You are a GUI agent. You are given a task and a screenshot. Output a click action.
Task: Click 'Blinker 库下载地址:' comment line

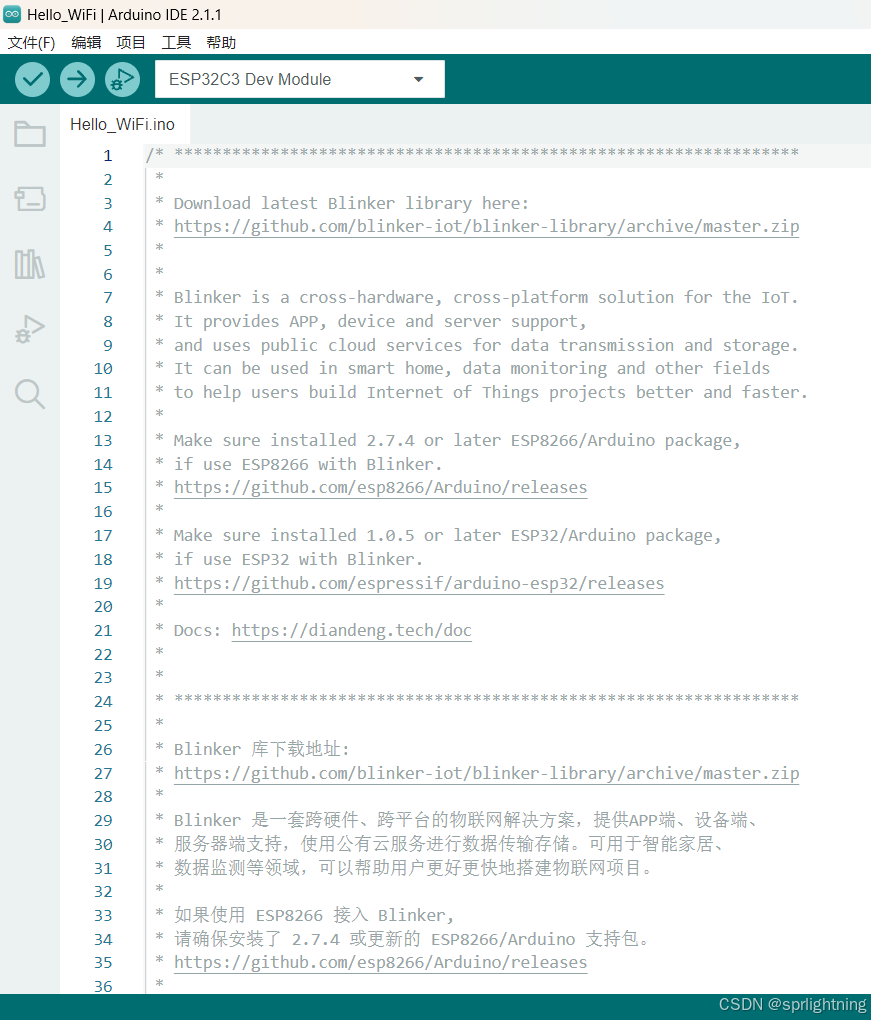click(x=261, y=749)
